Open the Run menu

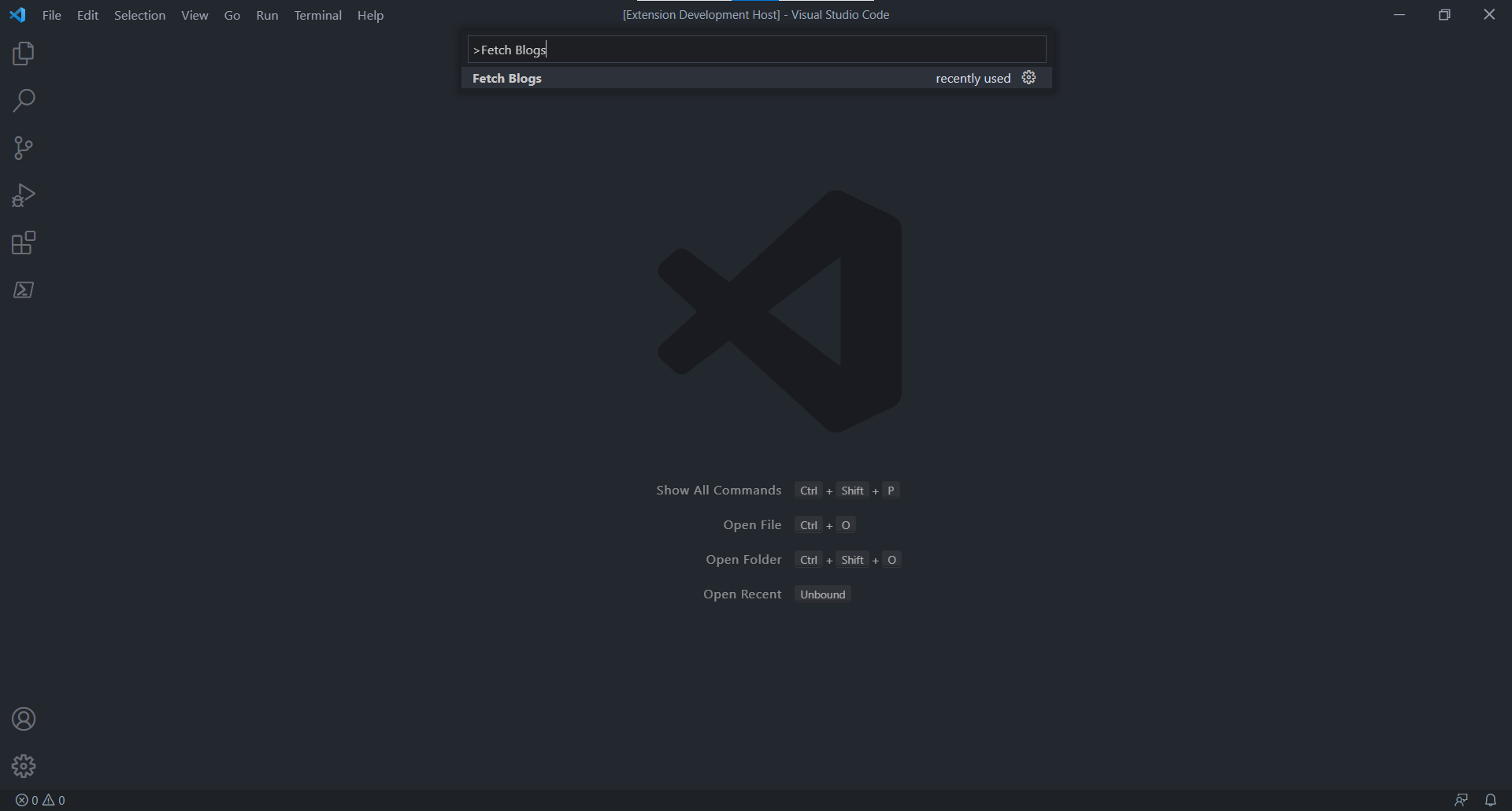click(267, 15)
